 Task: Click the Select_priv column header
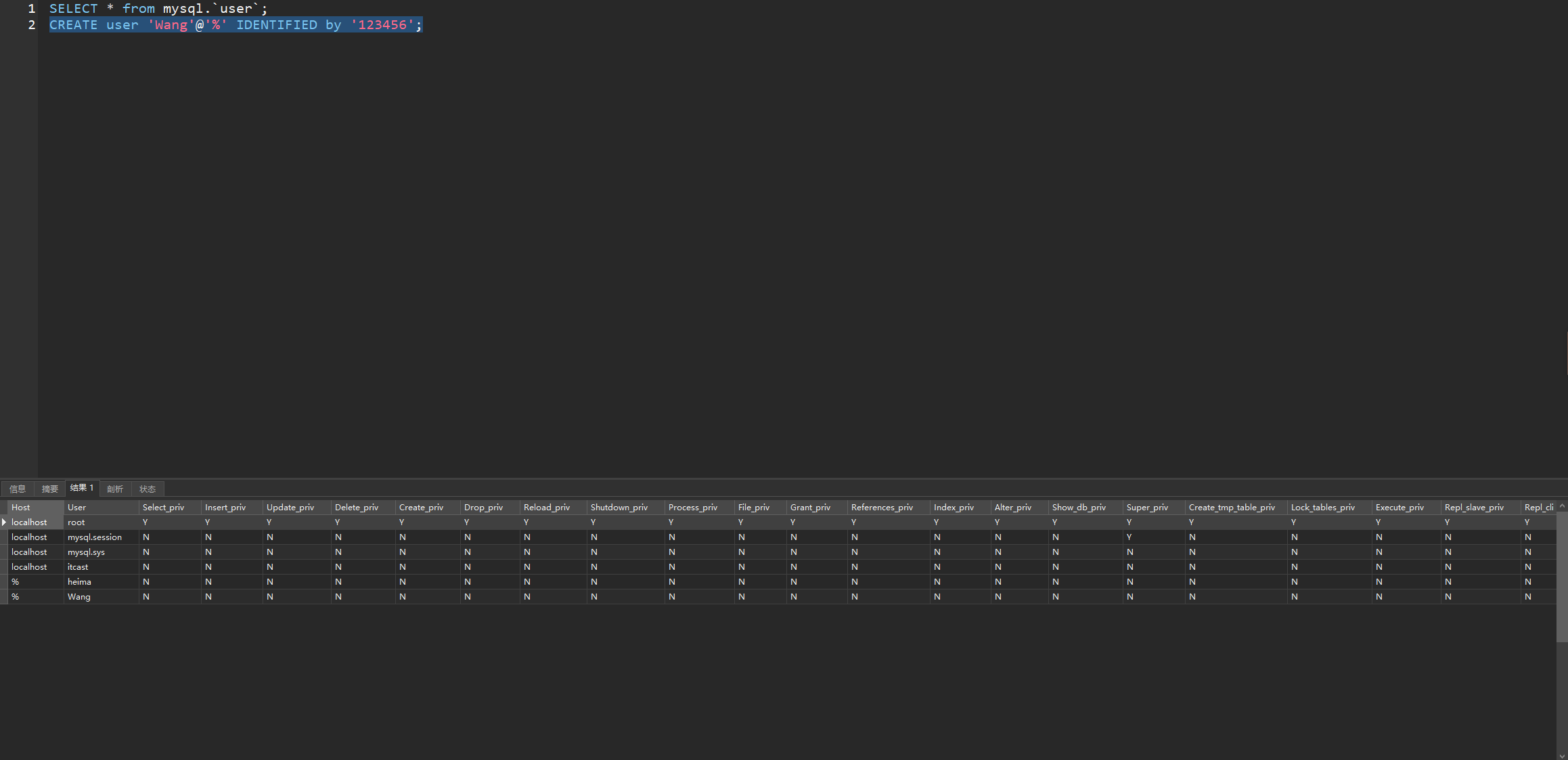[x=169, y=507]
